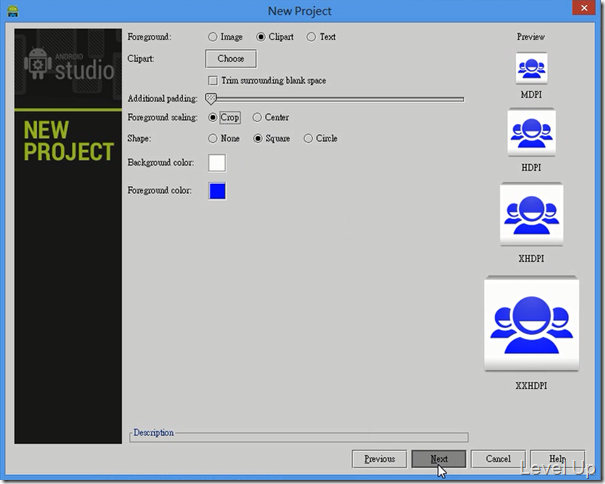Click the MDPI preview icon
605x484 pixels.
(531, 68)
